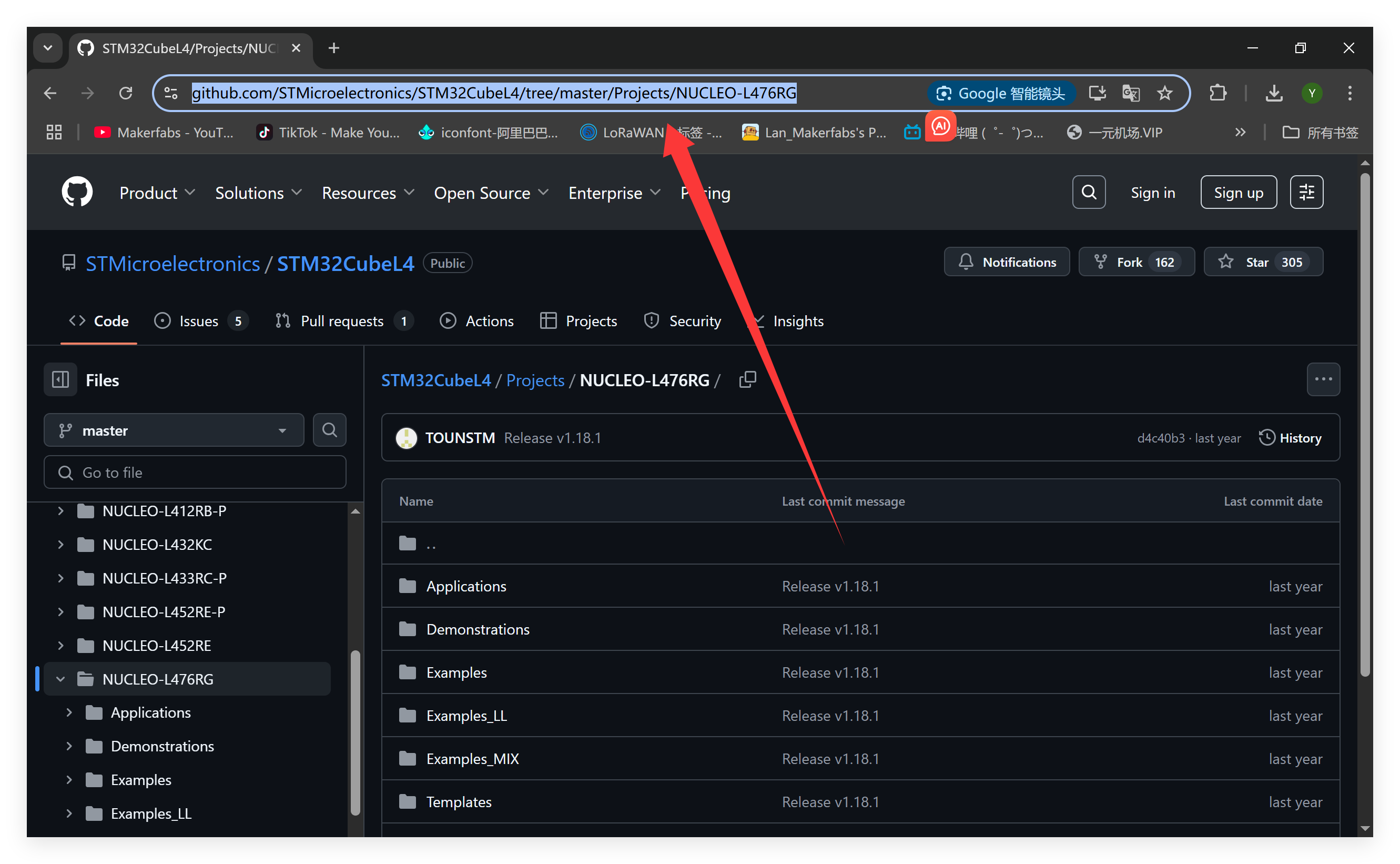
Task: Expand the Product navigation menu
Action: [157, 193]
